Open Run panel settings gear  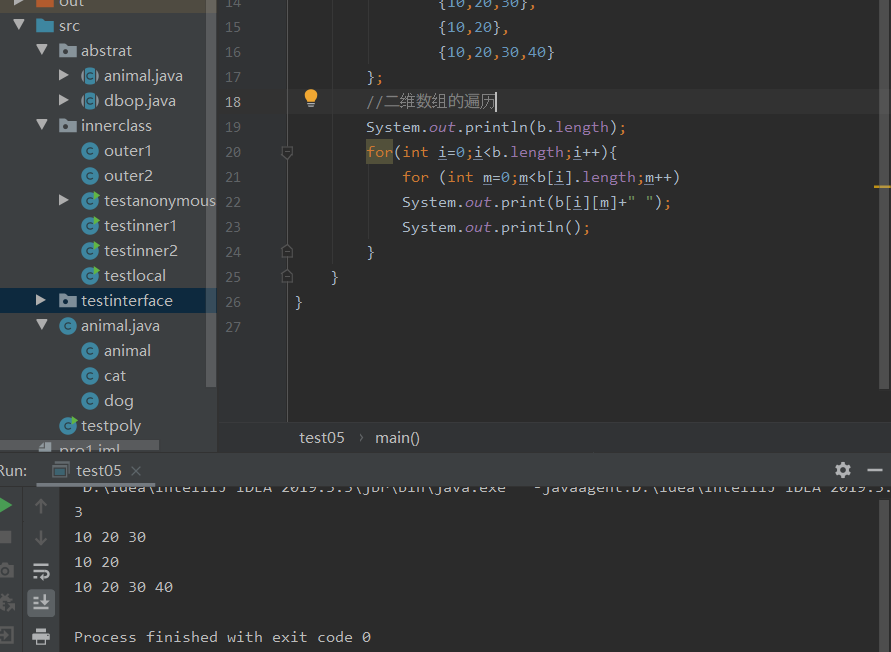(x=843, y=470)
